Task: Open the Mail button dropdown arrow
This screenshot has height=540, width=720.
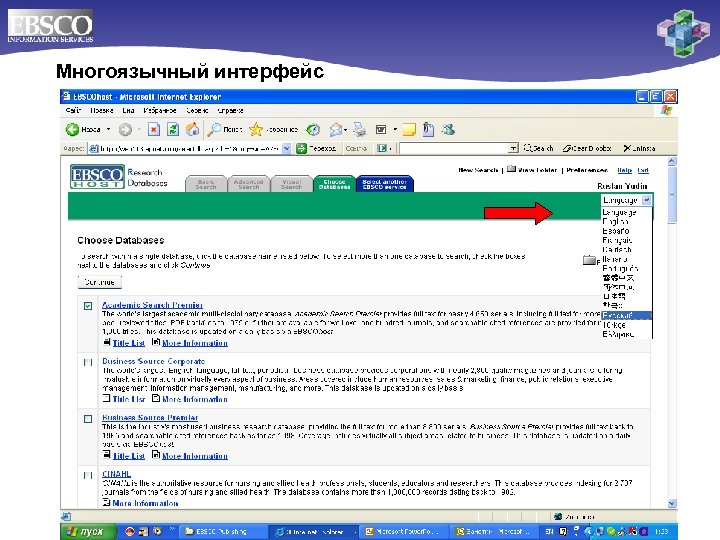Action: (345, 130)
